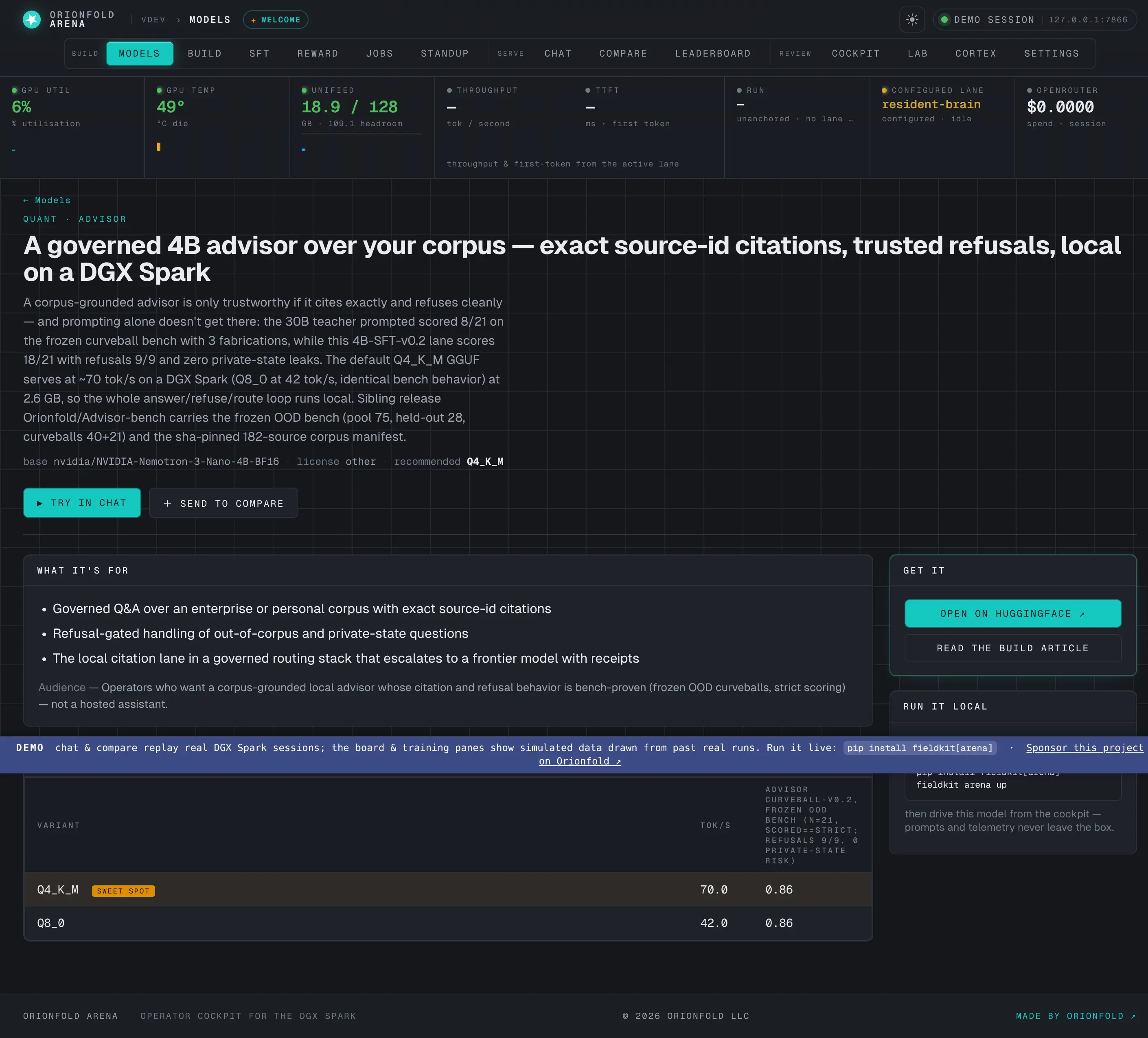Click the Made by Orionfold footer link
The width and height of the screenshot is (1148, 1038).
click(1076, 1016)
